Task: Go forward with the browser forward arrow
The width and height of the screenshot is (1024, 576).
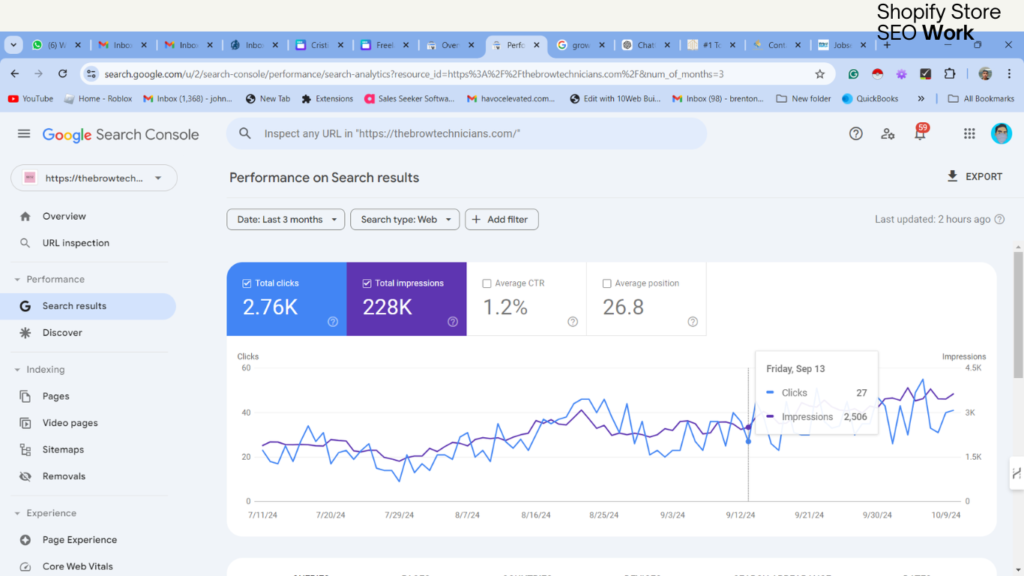Action: tap(39, 74)
